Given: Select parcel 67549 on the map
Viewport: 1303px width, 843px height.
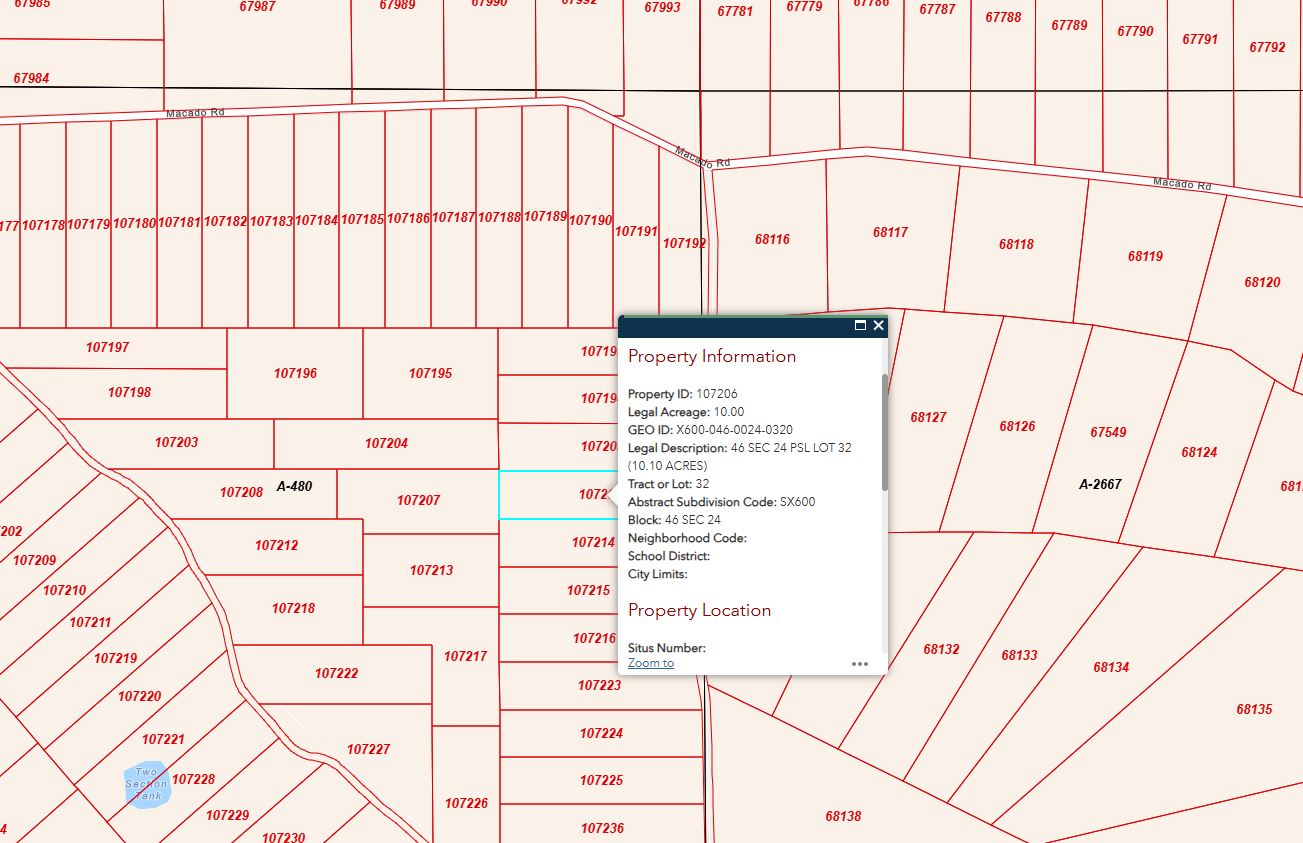Looking at the screenshot, I should [x=1107, y=433].
